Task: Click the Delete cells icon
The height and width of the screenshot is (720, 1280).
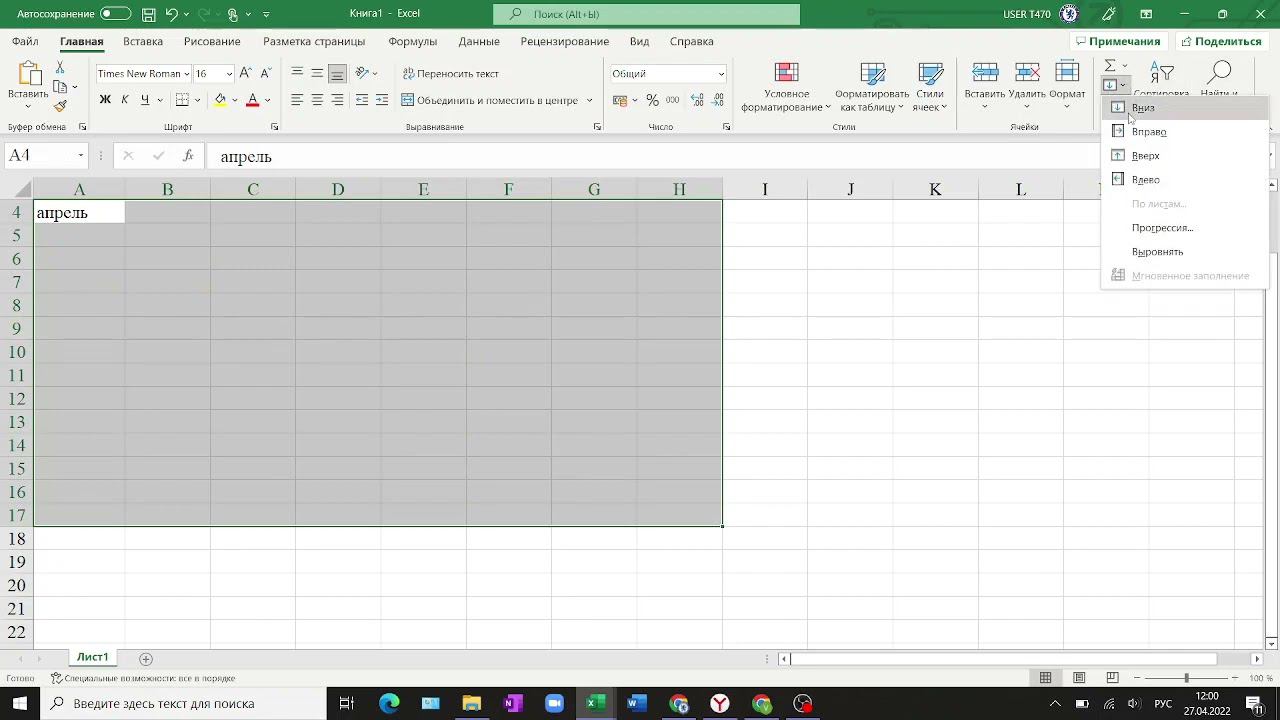Action: [1027, 73]
